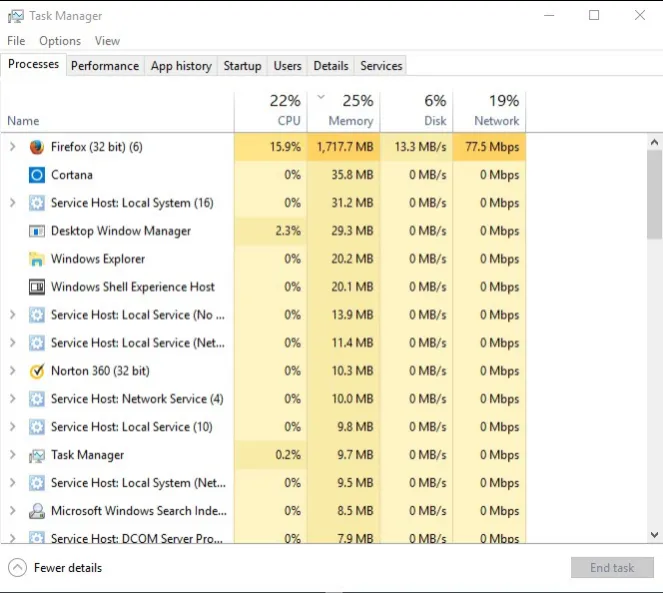Expand Service Host: Network Service (4)
Image resolution: width=663 pixels, height=593 pixels.
(x=13, y=398)
